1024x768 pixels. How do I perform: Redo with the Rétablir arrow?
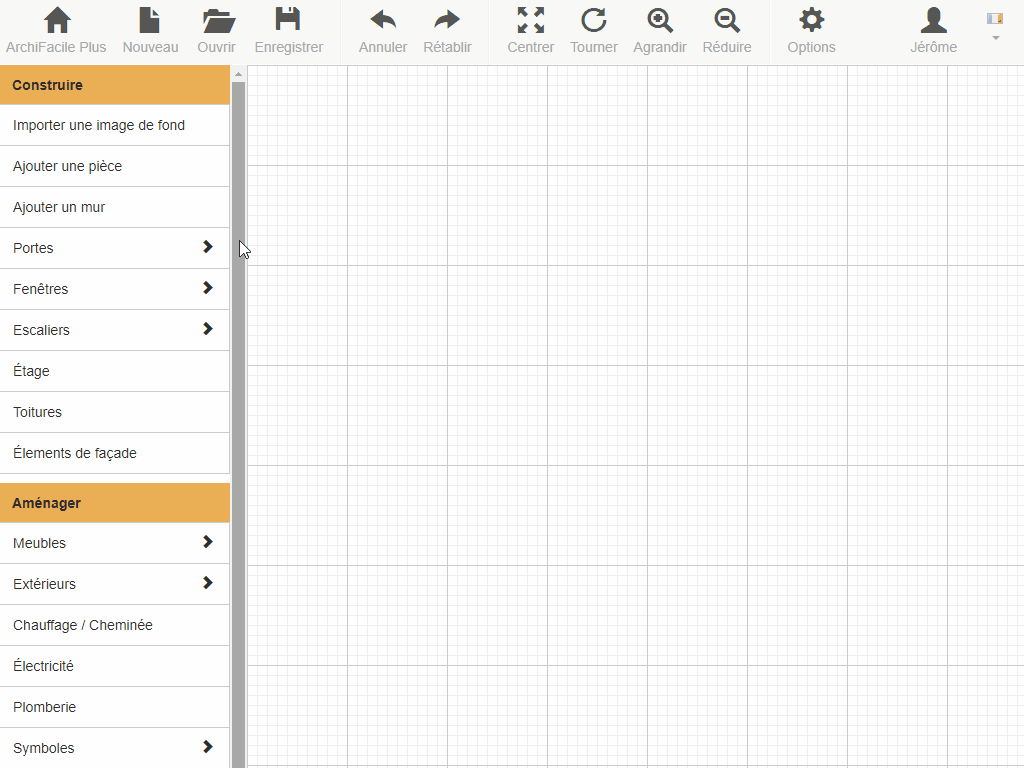pos(447,30)
